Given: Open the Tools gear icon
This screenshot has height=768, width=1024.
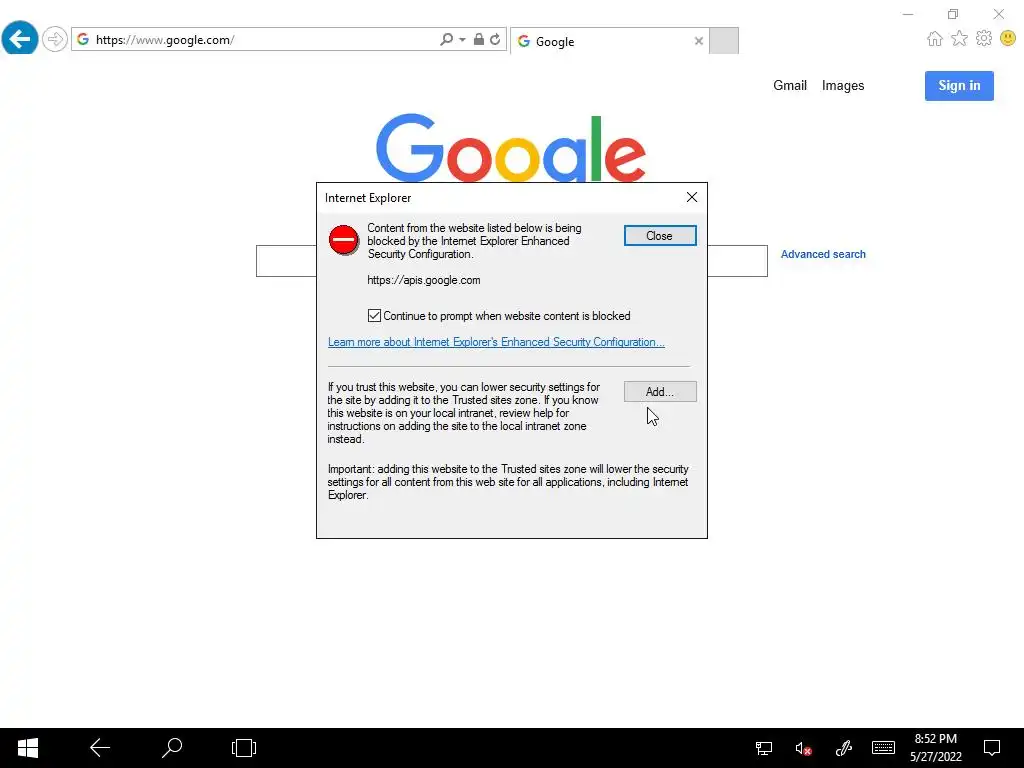Looking at the screenshot, I should (x=984, y=39).
